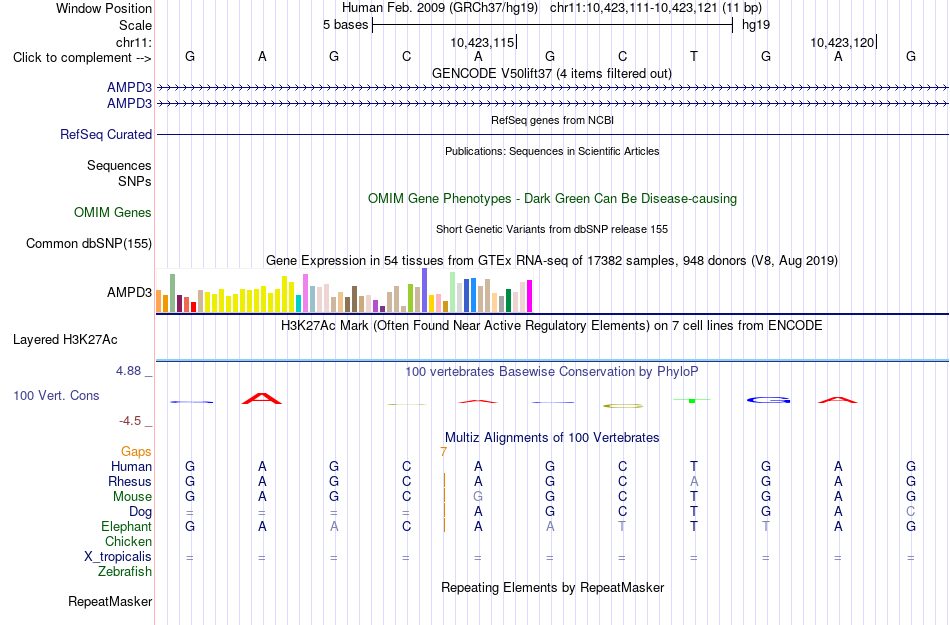Click the 'Common dbSNP(155)' track label
The width and height of the screenshot is (950, 625).
coord(88,243)
